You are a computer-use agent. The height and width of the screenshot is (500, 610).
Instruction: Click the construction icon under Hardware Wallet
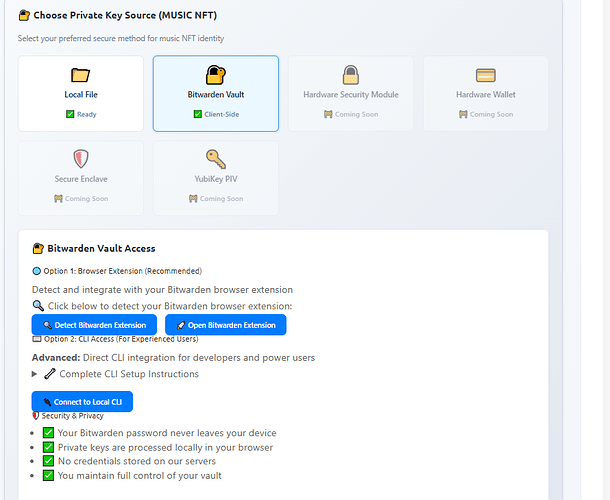tap(463, 114)
